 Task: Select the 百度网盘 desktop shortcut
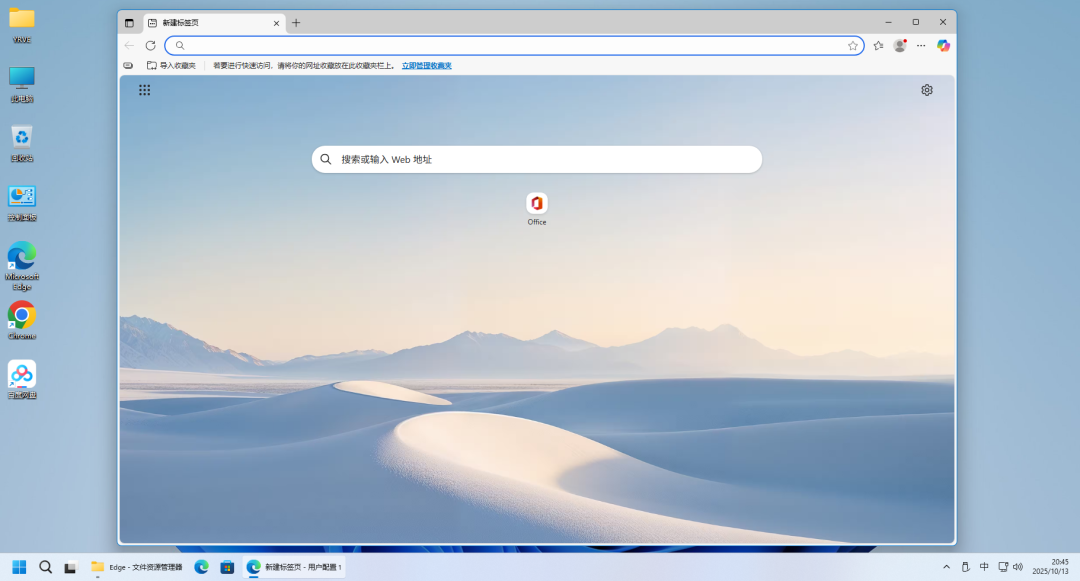[22, 380]
